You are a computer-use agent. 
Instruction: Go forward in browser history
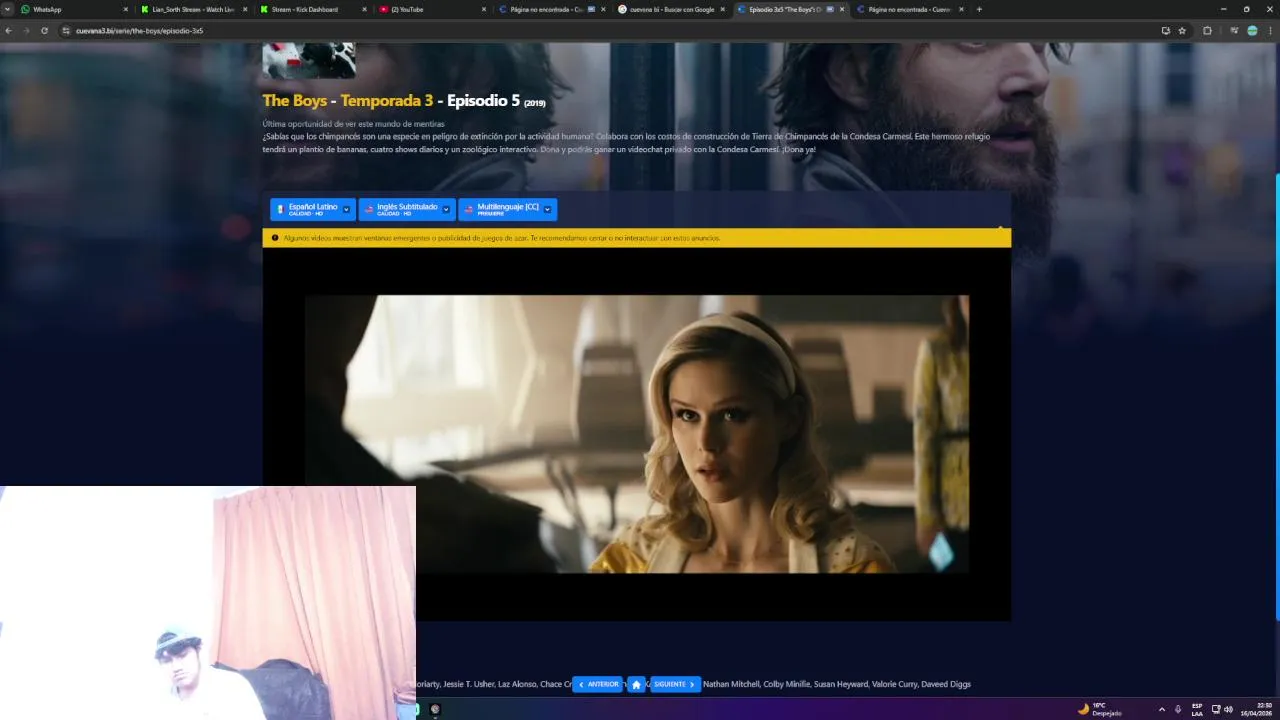pos(27,31)
